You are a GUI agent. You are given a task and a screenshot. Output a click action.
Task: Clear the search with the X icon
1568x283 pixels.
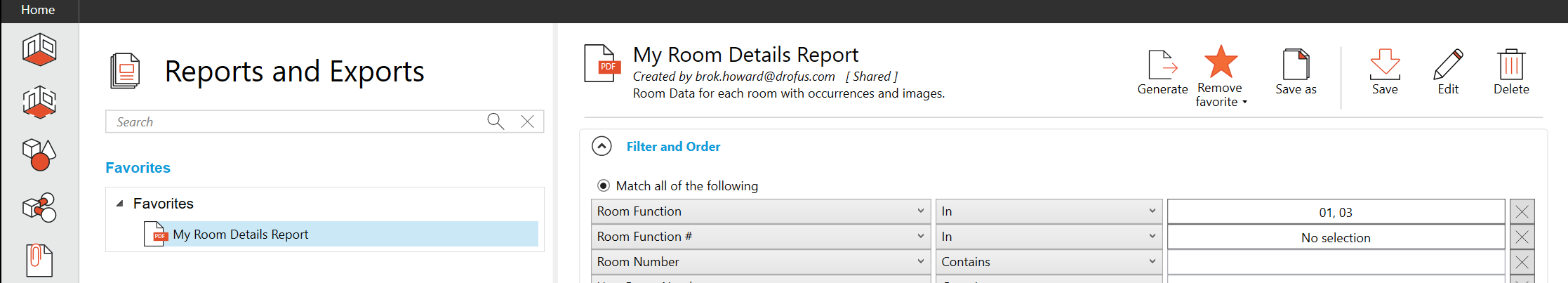click(x=527, y=121)
